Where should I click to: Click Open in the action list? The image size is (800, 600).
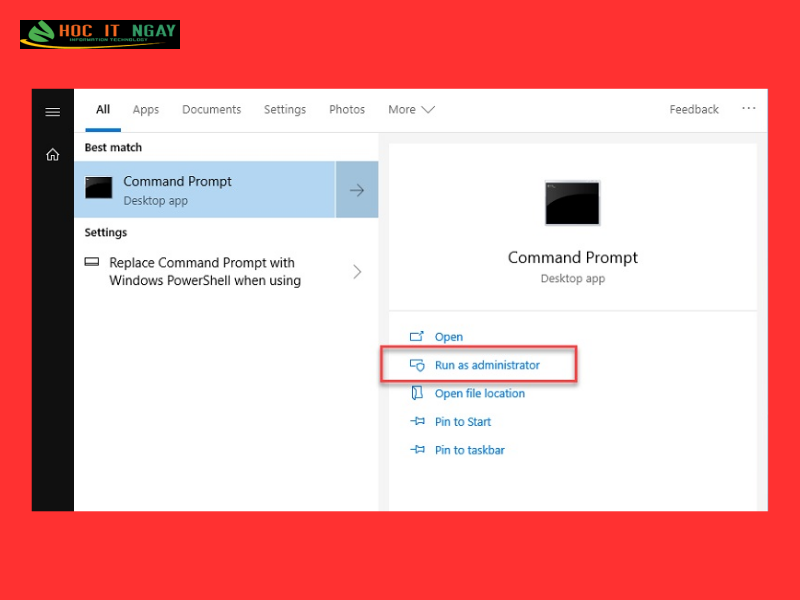(x=448, y=337)
